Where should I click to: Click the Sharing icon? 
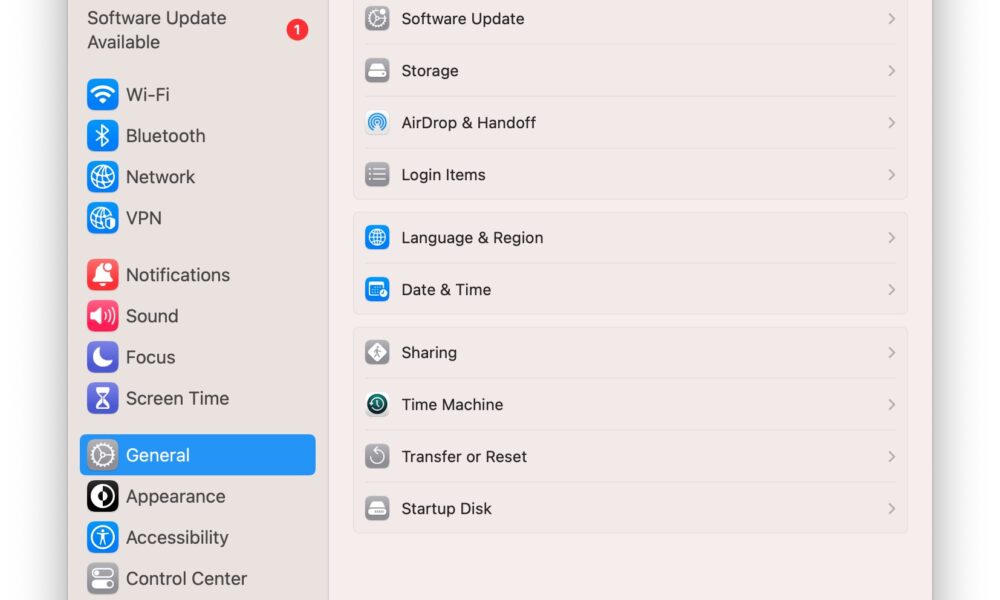pyautogui.click(x=377, y=352)
